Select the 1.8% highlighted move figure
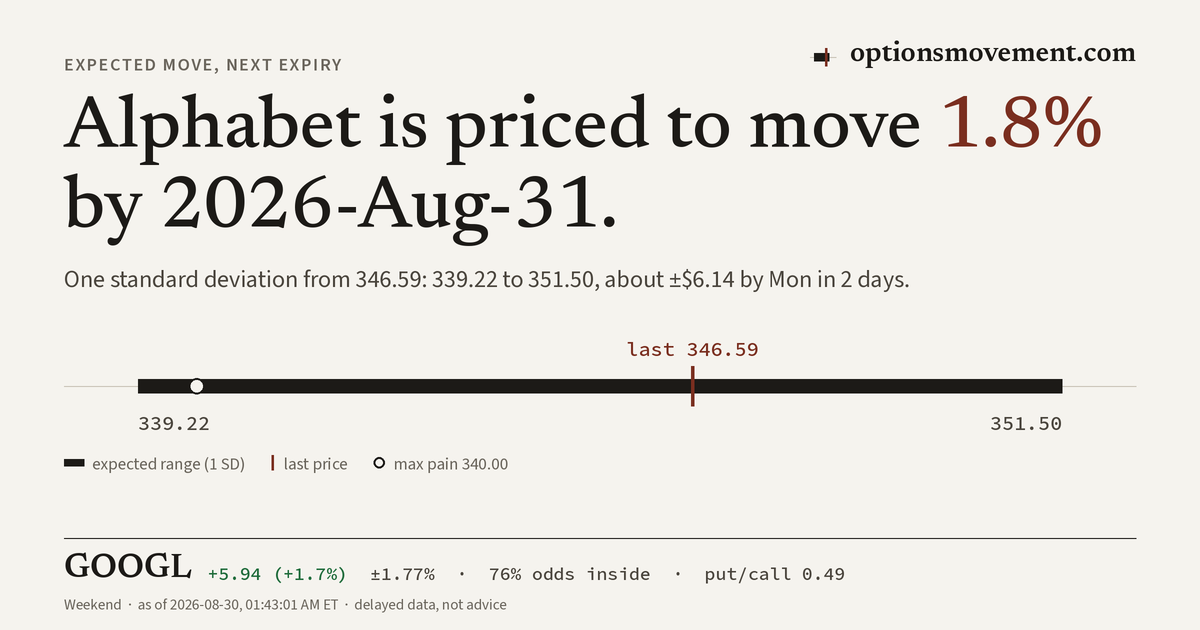This screenshot has width=1200, height=630. tap(1023, 124)
